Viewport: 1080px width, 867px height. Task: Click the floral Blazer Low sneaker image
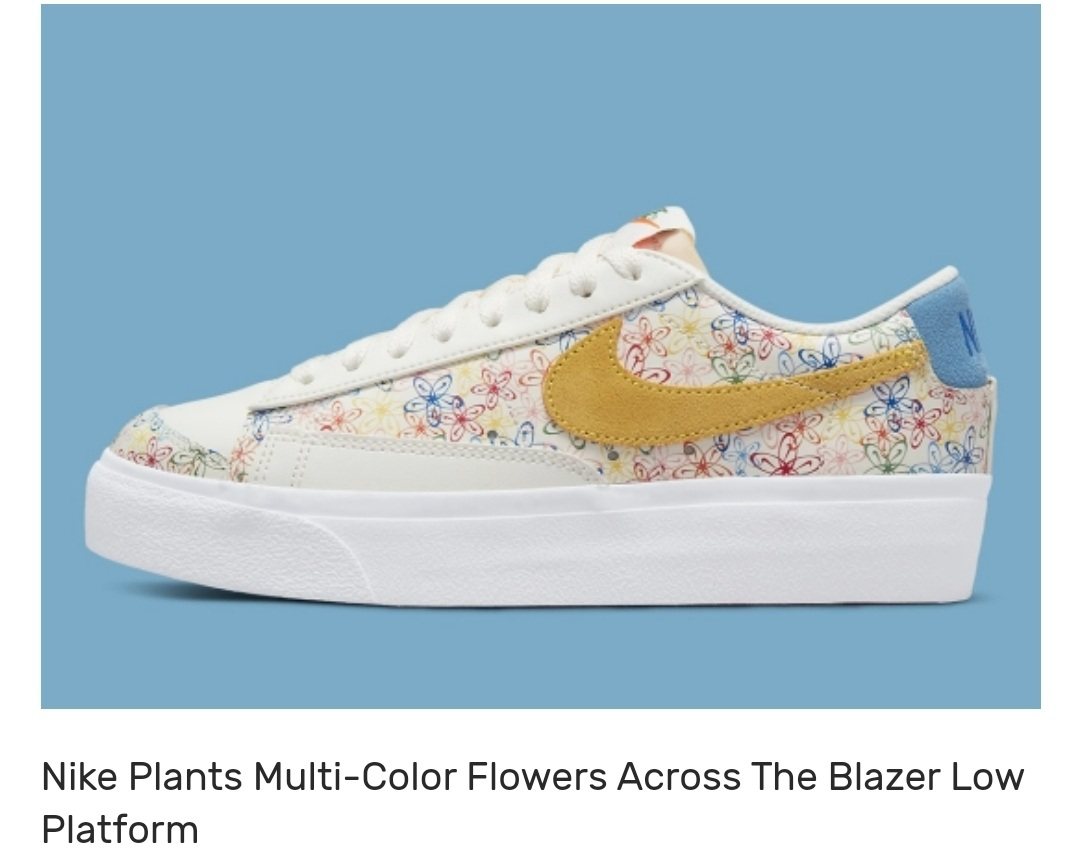[x=541, y=356]
